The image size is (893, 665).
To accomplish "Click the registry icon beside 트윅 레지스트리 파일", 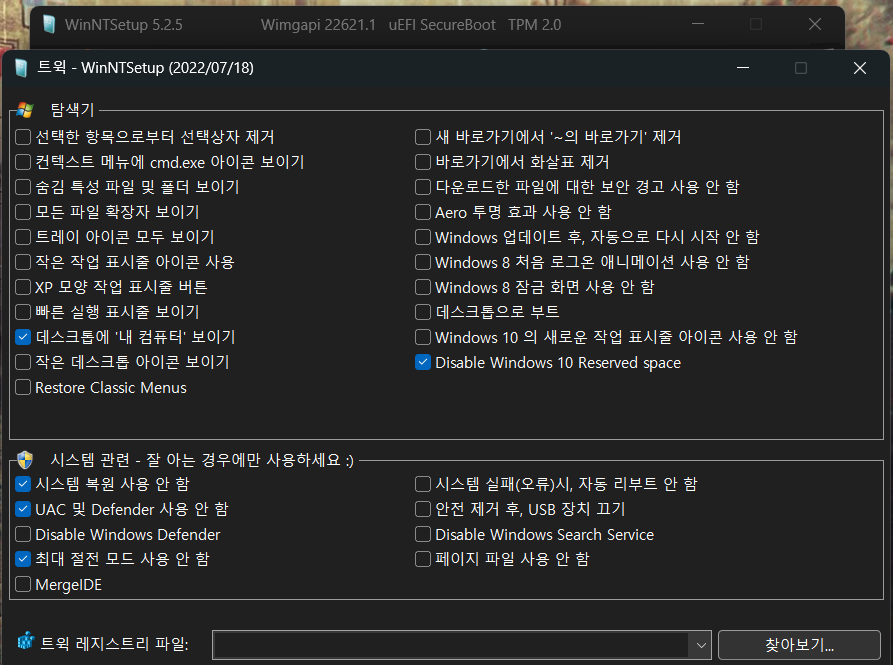I will tap(26, 641).
